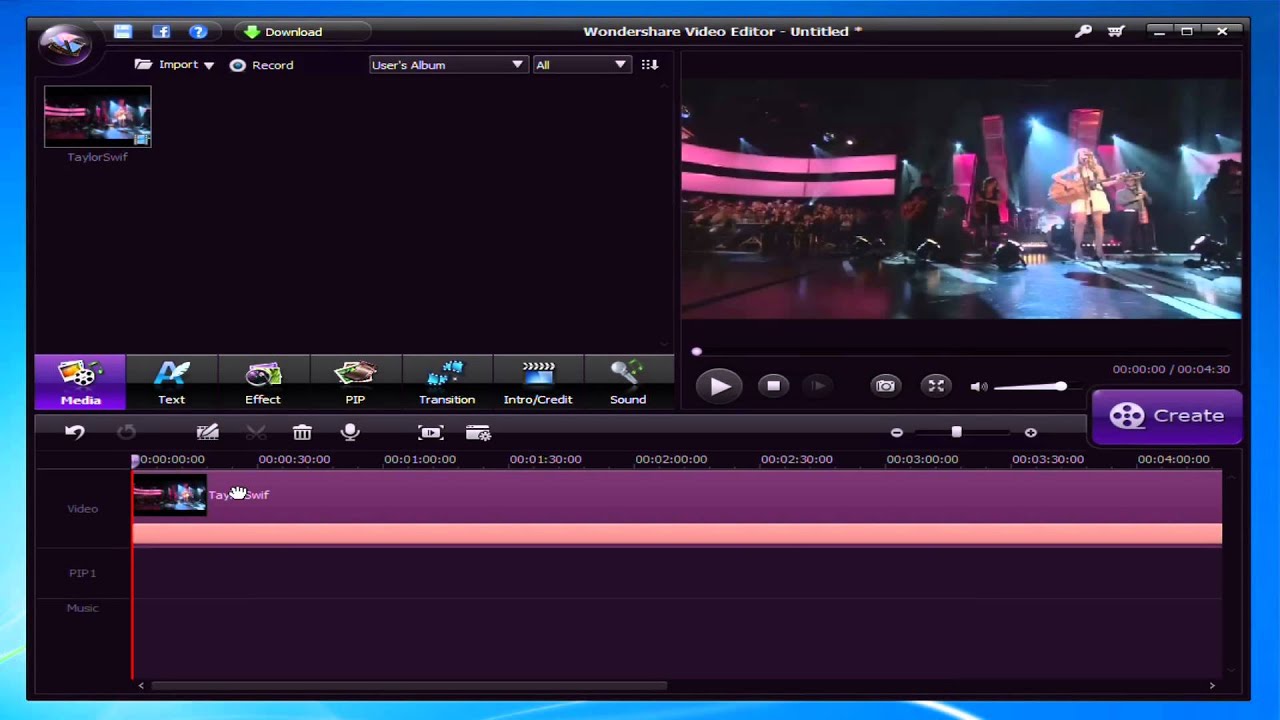This screenshot has width=1280, height=720.
Task: Click the key register icon
Action: tap(1083, 32)
